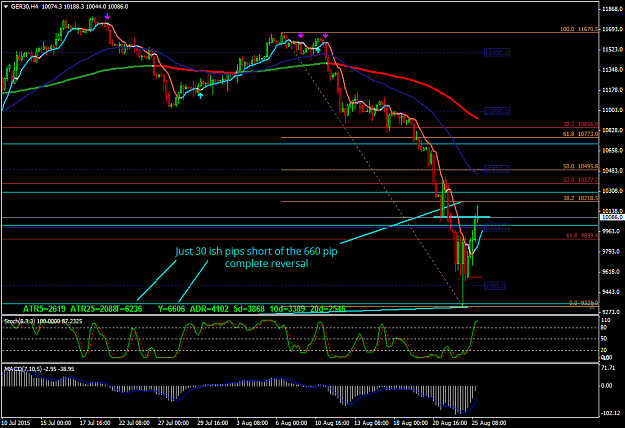This screenshot has width=625, height=428.
Task: Click the MACD scale value 71.71
Action: pos(609,368)
